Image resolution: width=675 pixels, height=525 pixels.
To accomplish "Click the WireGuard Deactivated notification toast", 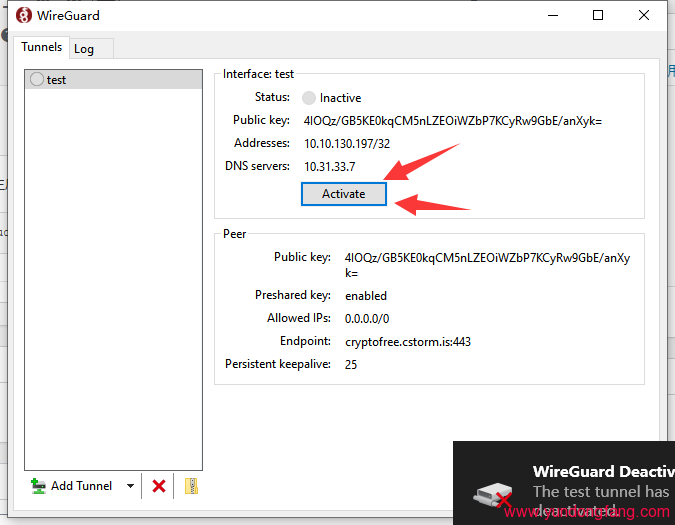I will [564, 483].
